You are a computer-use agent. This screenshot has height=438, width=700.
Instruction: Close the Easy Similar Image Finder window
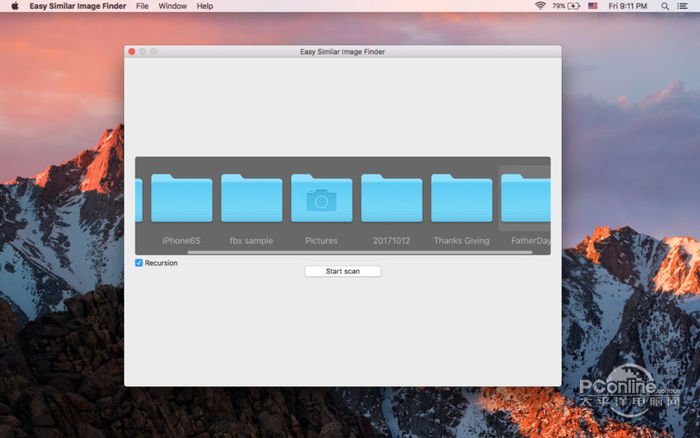pos(132,52)
